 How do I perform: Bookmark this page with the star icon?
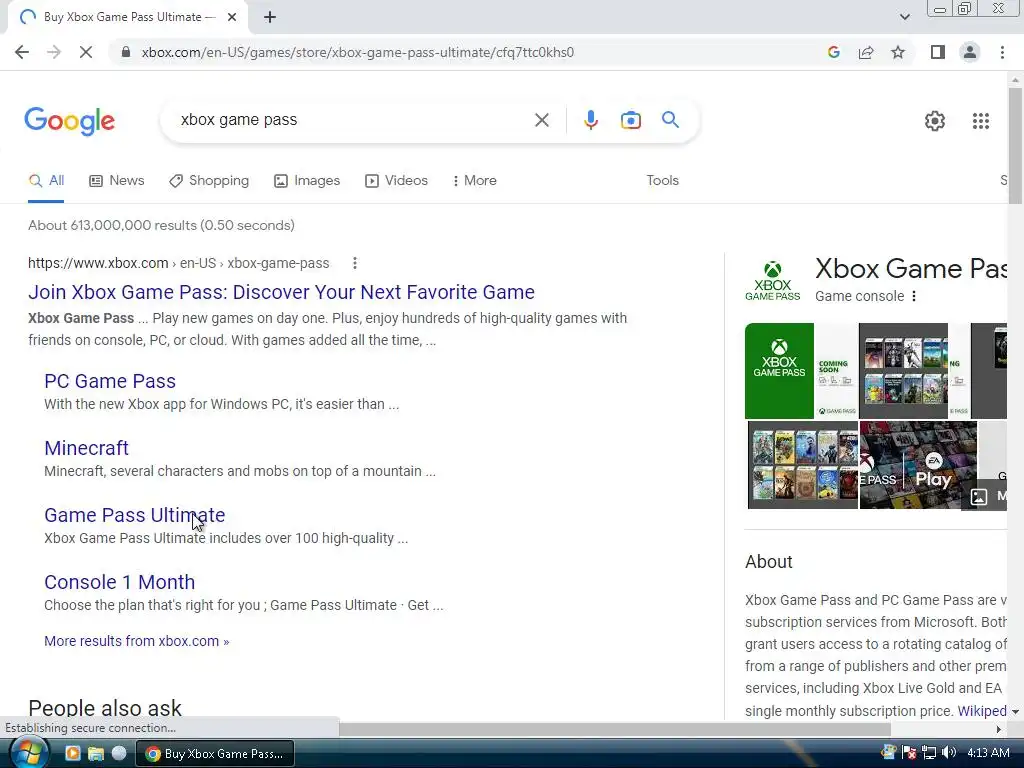[898, 52]
